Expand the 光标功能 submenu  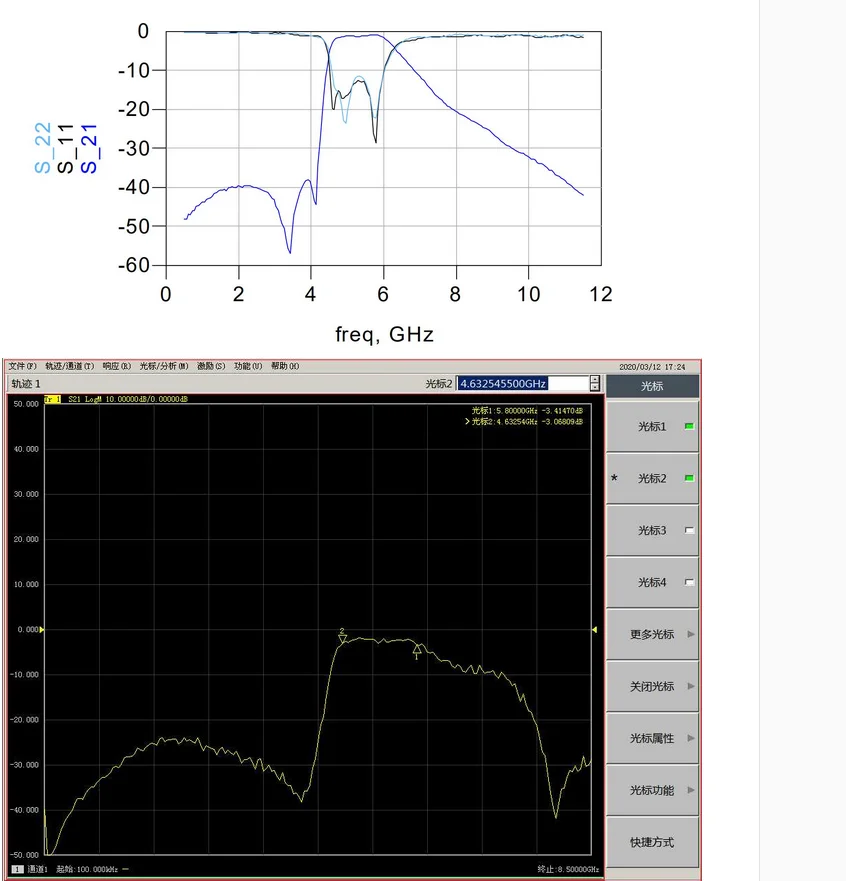pos(652,790)
